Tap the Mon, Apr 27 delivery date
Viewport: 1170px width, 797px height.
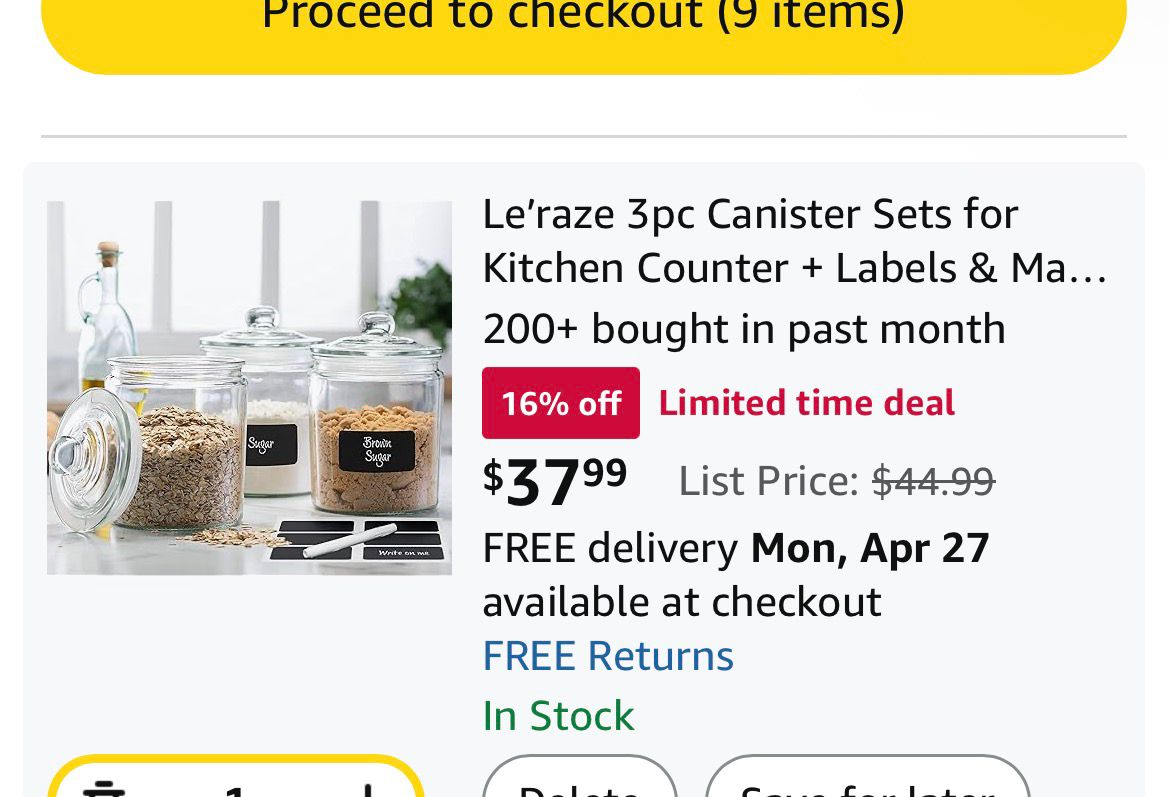point(869,548)
